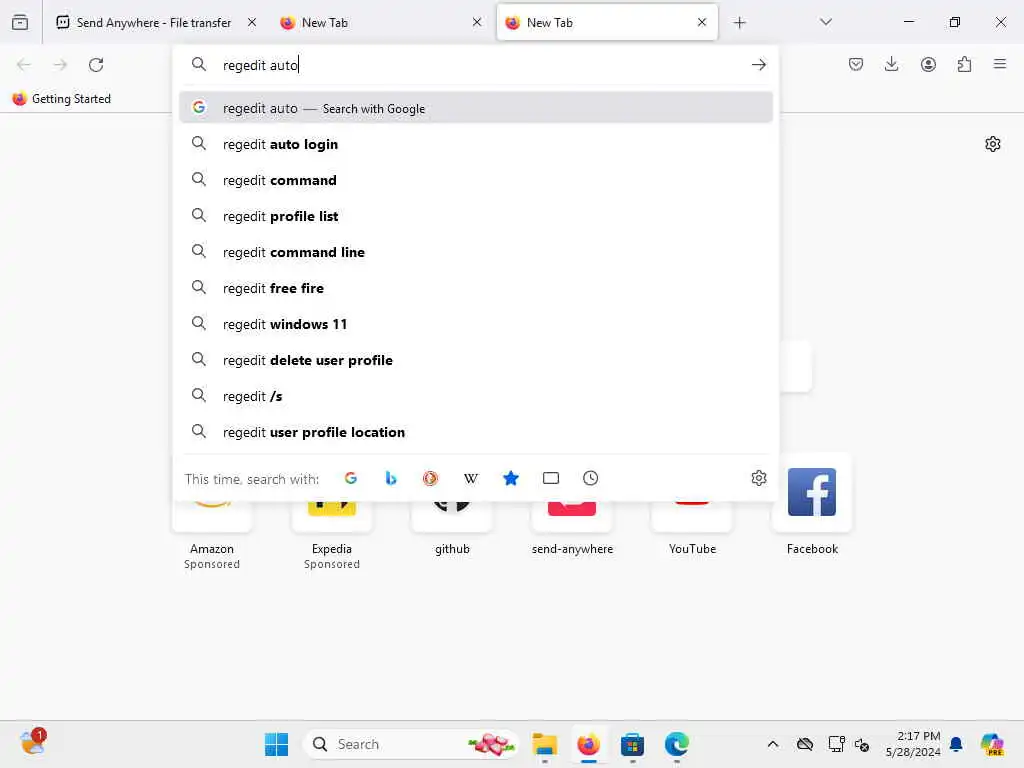Screen dimensions: 1024x768
Task: Open a new tab with plus button
Action: pyautogui.click(x=739, y=23)
